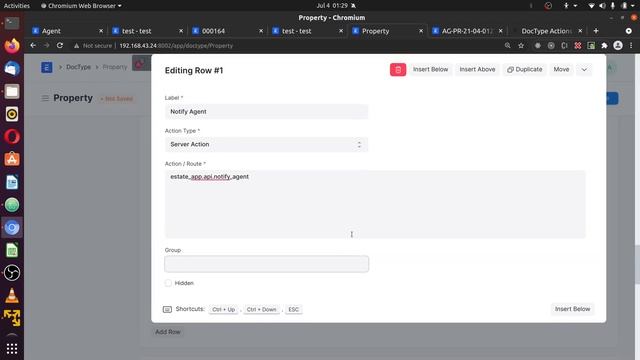Open LibreOffice Calc from the dock
Viewport: 640px width, 360px height.
click(12, 250)
